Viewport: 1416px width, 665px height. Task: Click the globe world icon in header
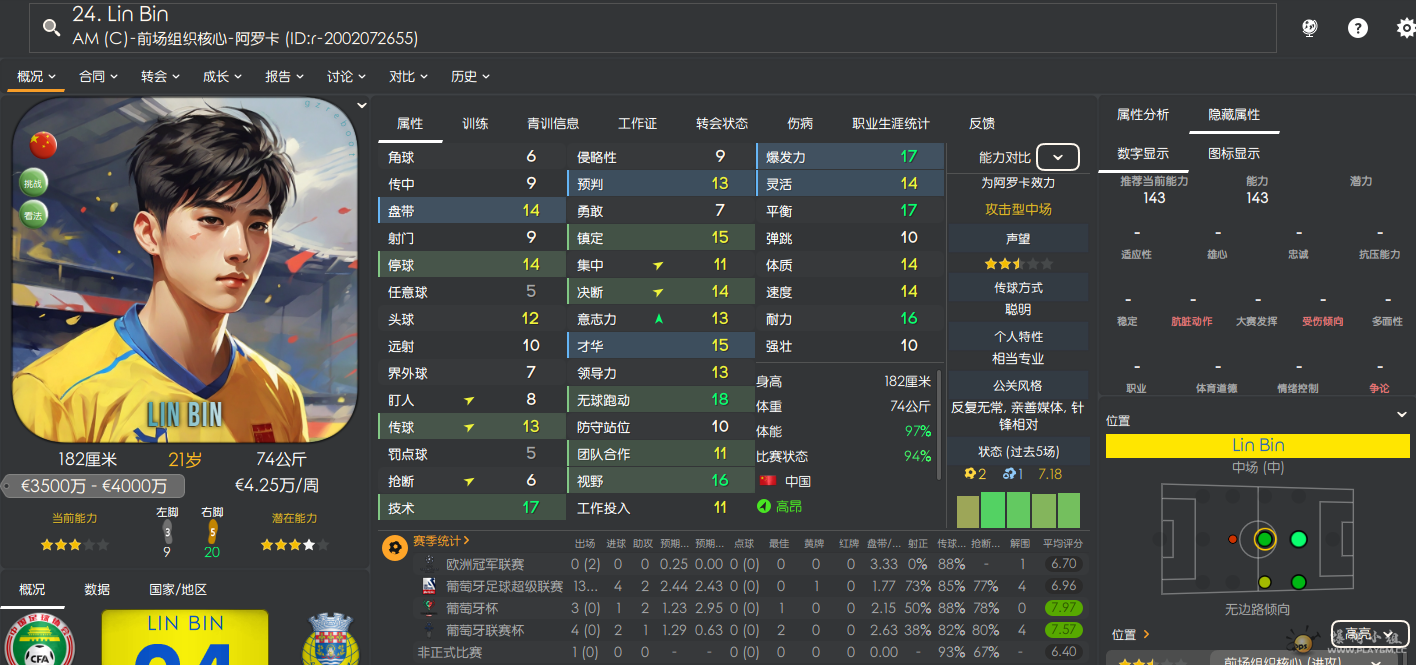point(1309,28)
